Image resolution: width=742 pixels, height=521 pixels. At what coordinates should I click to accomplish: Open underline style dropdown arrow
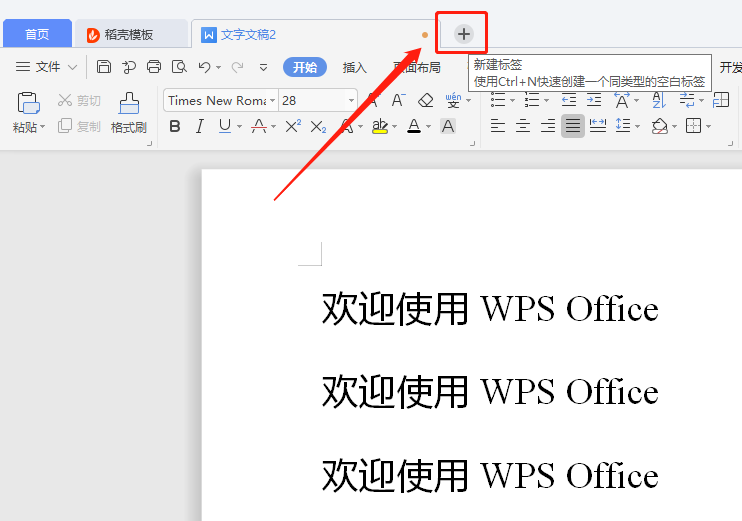[x=239, y=126]
